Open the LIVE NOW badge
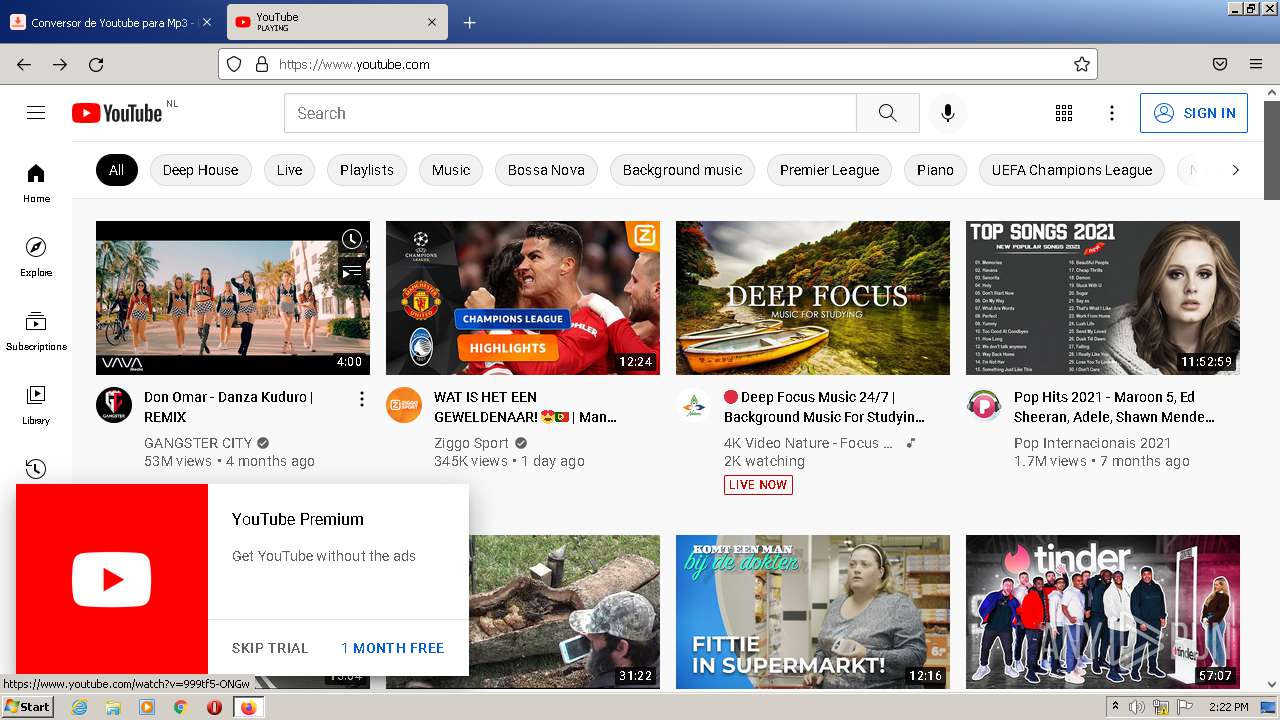The height and width of the screenshot is (720, 1280). (758, 485)
